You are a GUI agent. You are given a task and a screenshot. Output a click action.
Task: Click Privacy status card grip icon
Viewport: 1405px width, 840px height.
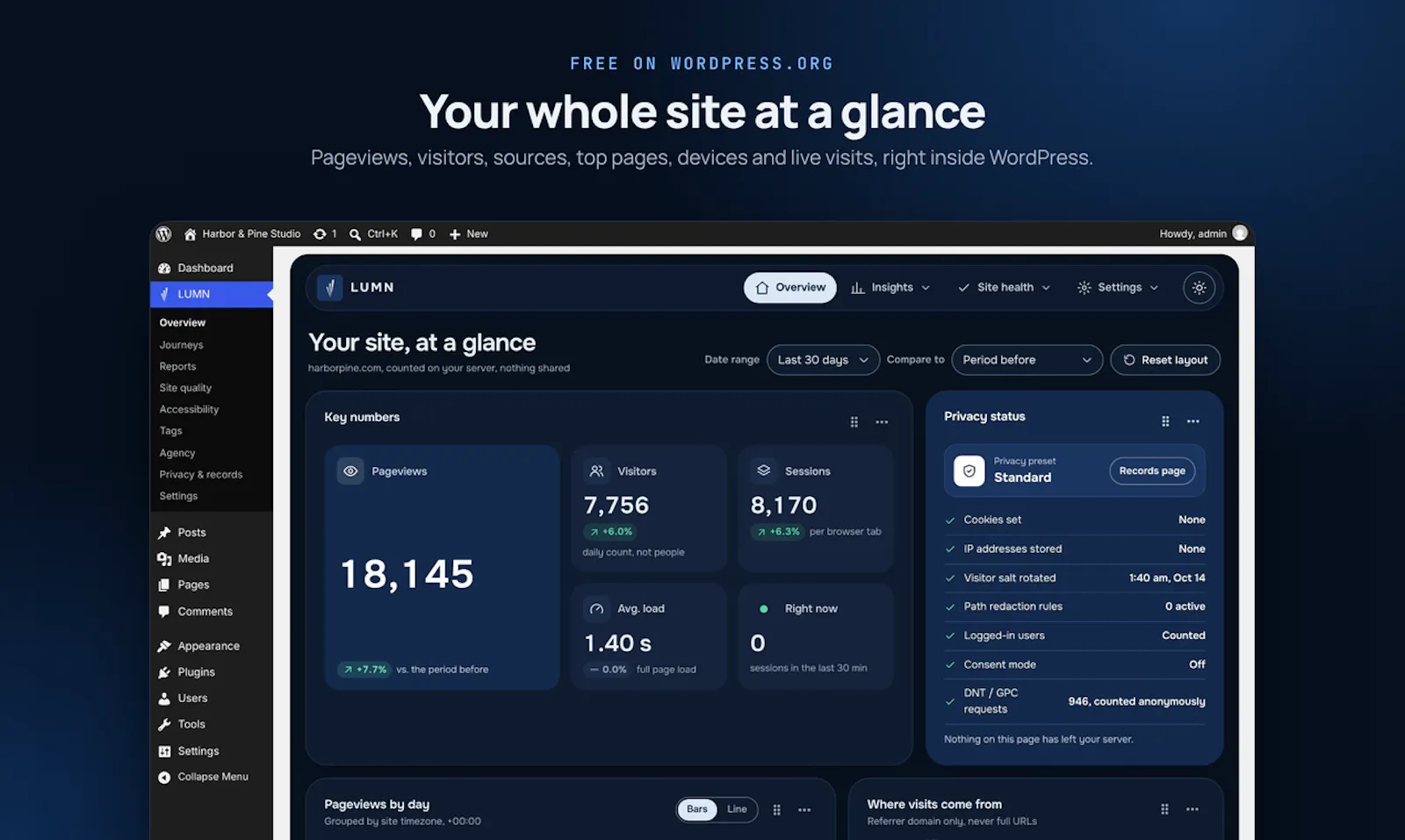[1165, 421]
